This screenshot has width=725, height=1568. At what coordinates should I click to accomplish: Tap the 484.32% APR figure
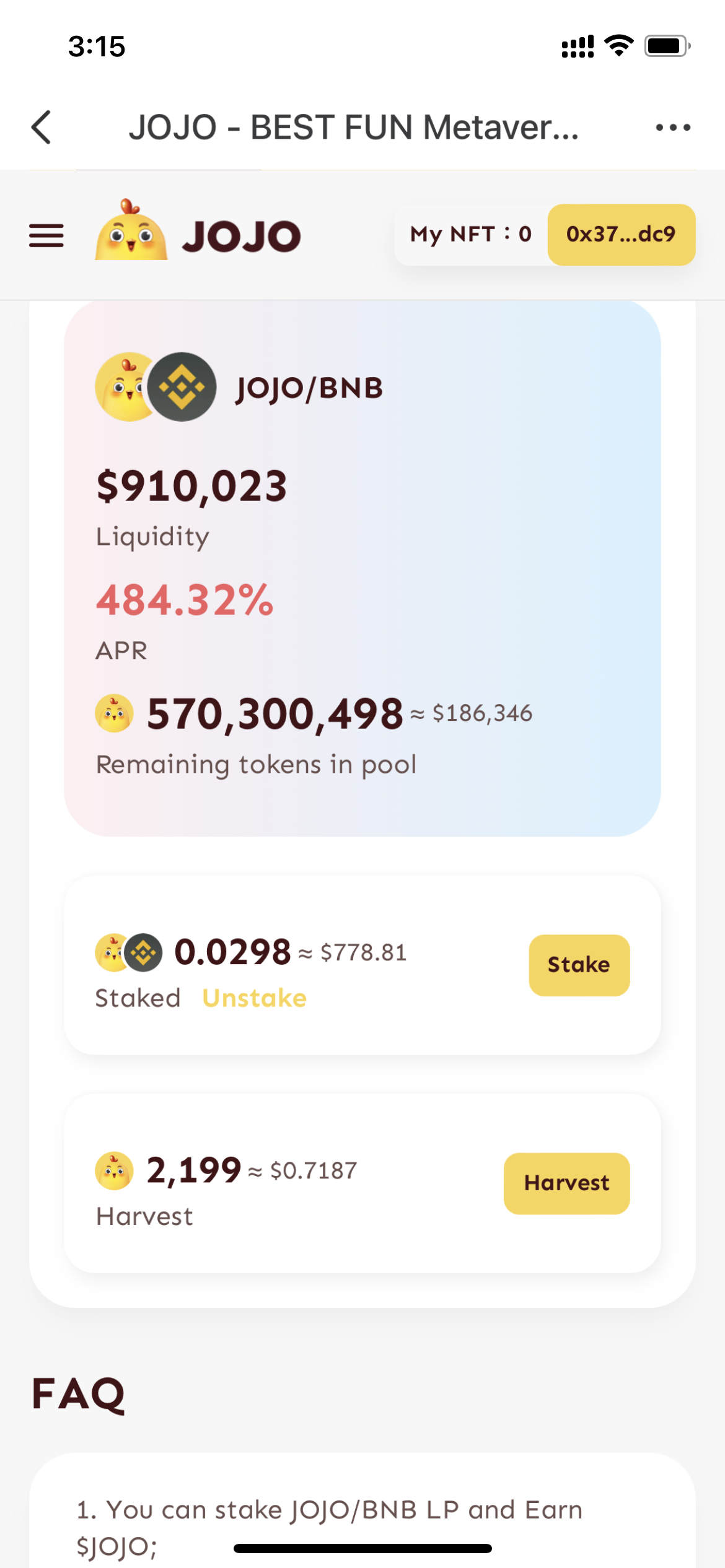point(185,600)
